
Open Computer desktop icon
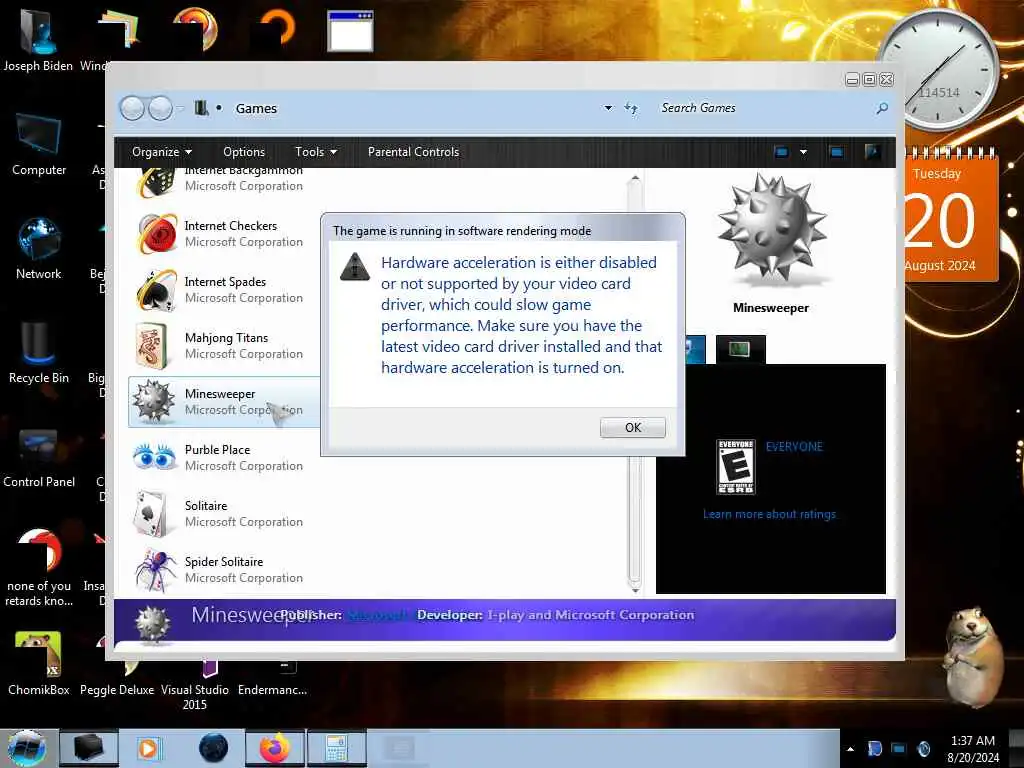click(39, 144)
